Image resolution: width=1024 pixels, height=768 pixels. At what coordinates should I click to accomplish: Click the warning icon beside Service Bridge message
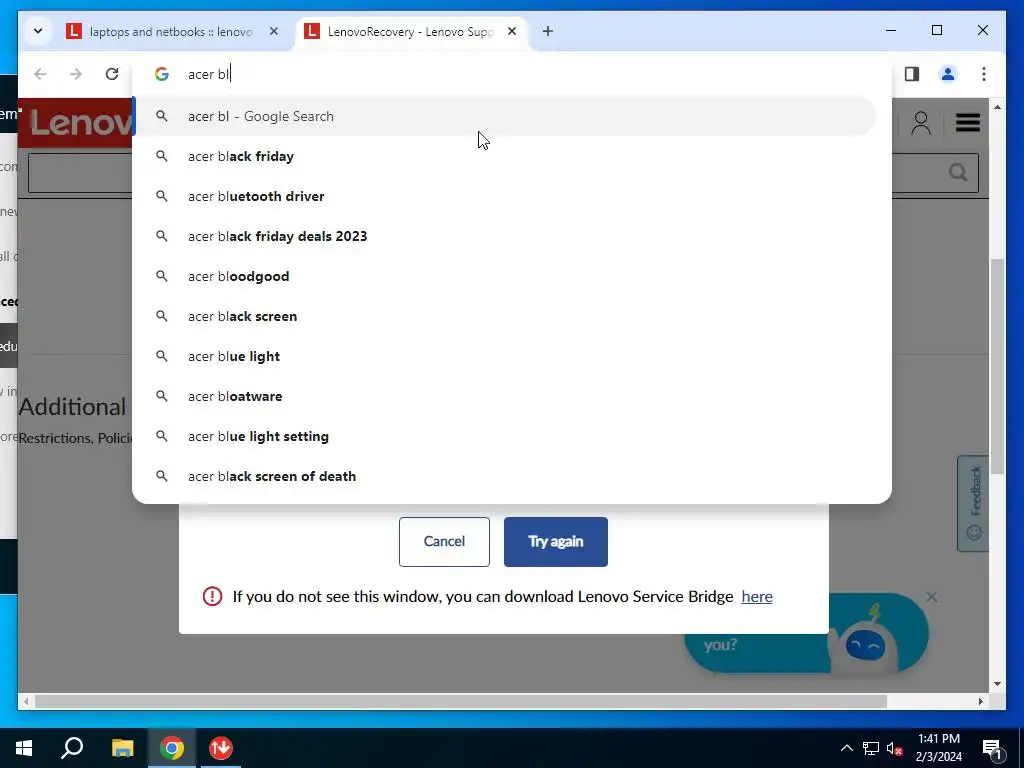click(x=212, y=596)
